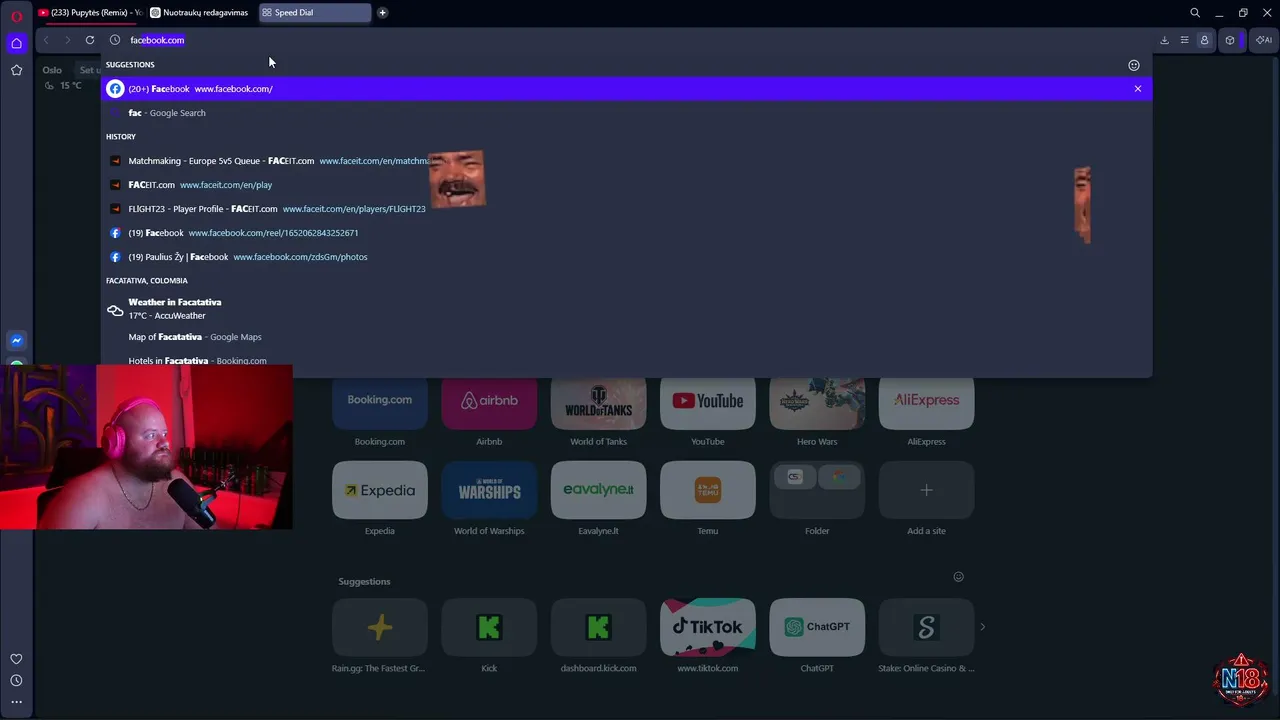Open the Matchmaking Europe 5v5 Queue history entry

[x=626, y=161]
